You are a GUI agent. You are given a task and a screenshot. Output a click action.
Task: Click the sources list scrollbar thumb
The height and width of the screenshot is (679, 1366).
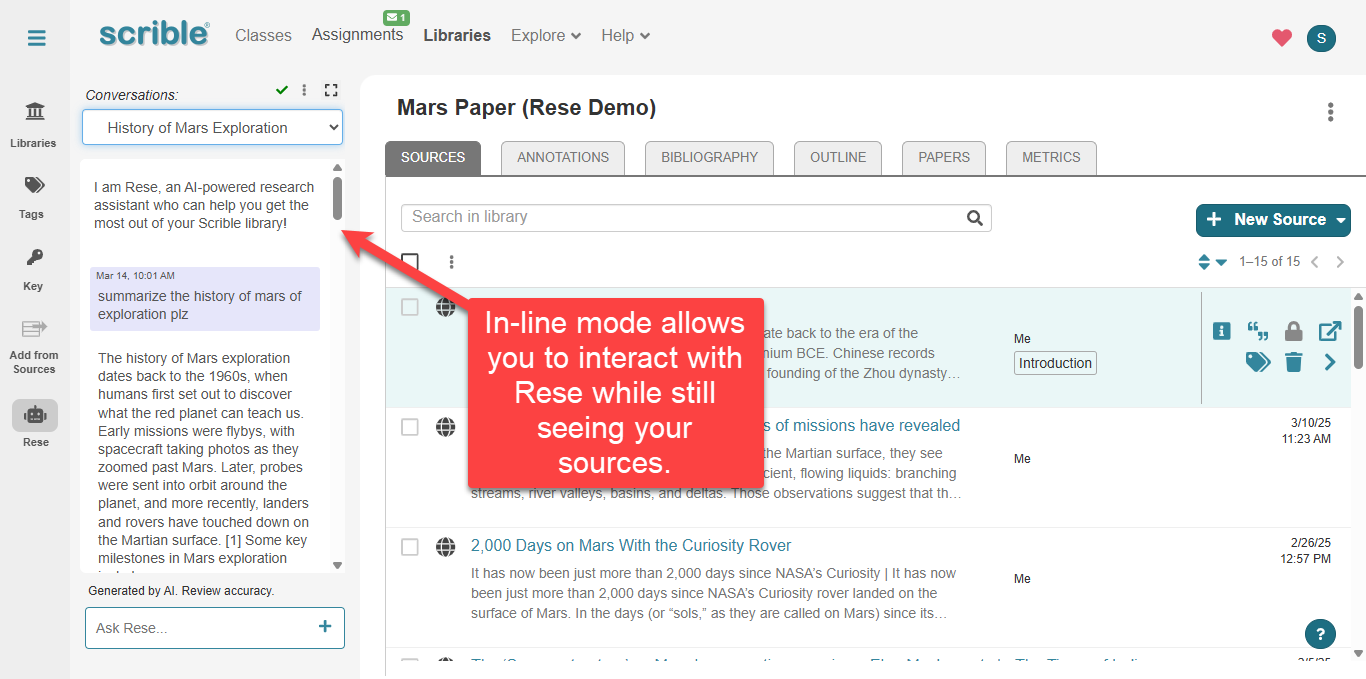pyautogui.click(x=1358, y=337)
